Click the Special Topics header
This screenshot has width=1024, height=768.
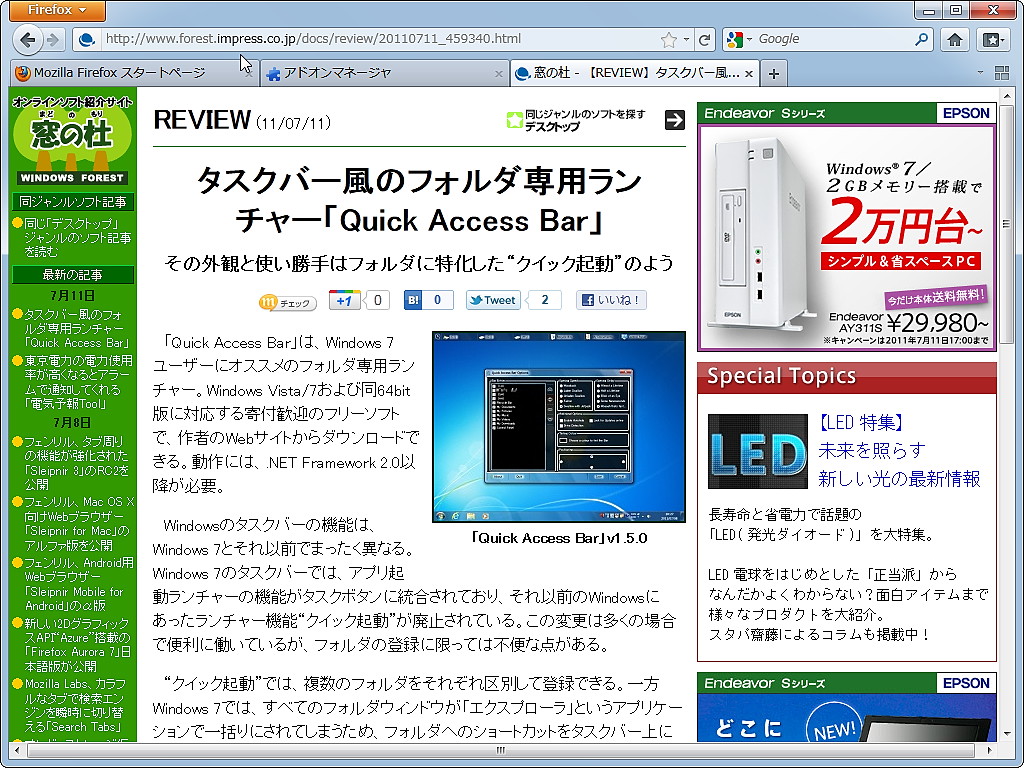(847, 377)
